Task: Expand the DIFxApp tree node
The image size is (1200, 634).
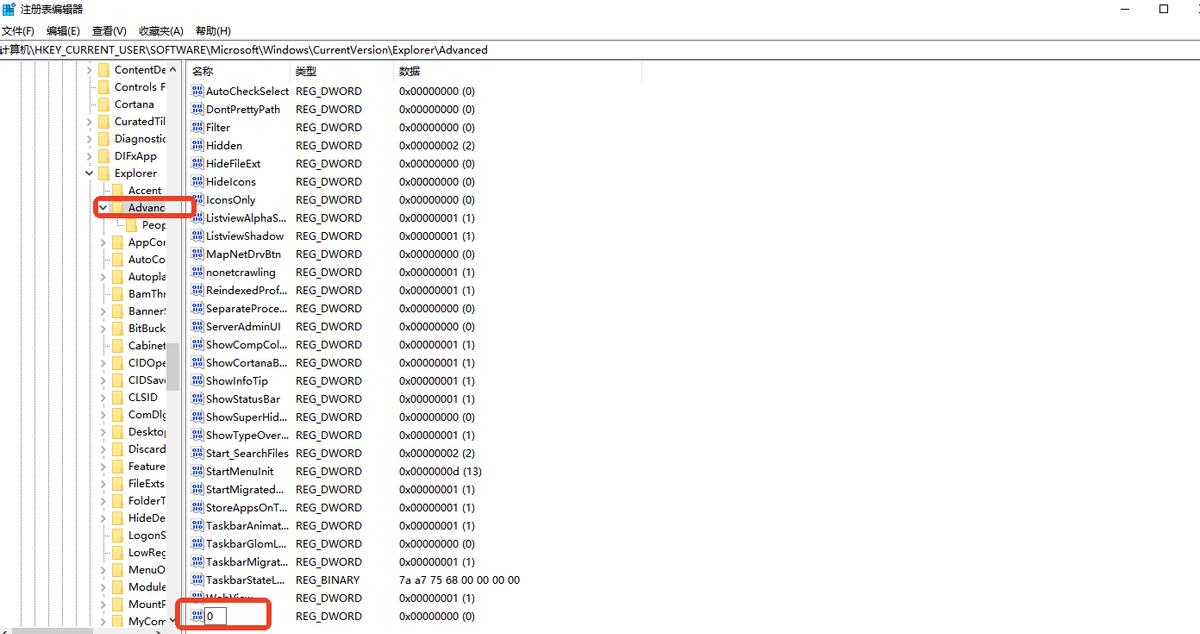Action: pos(89,156)
